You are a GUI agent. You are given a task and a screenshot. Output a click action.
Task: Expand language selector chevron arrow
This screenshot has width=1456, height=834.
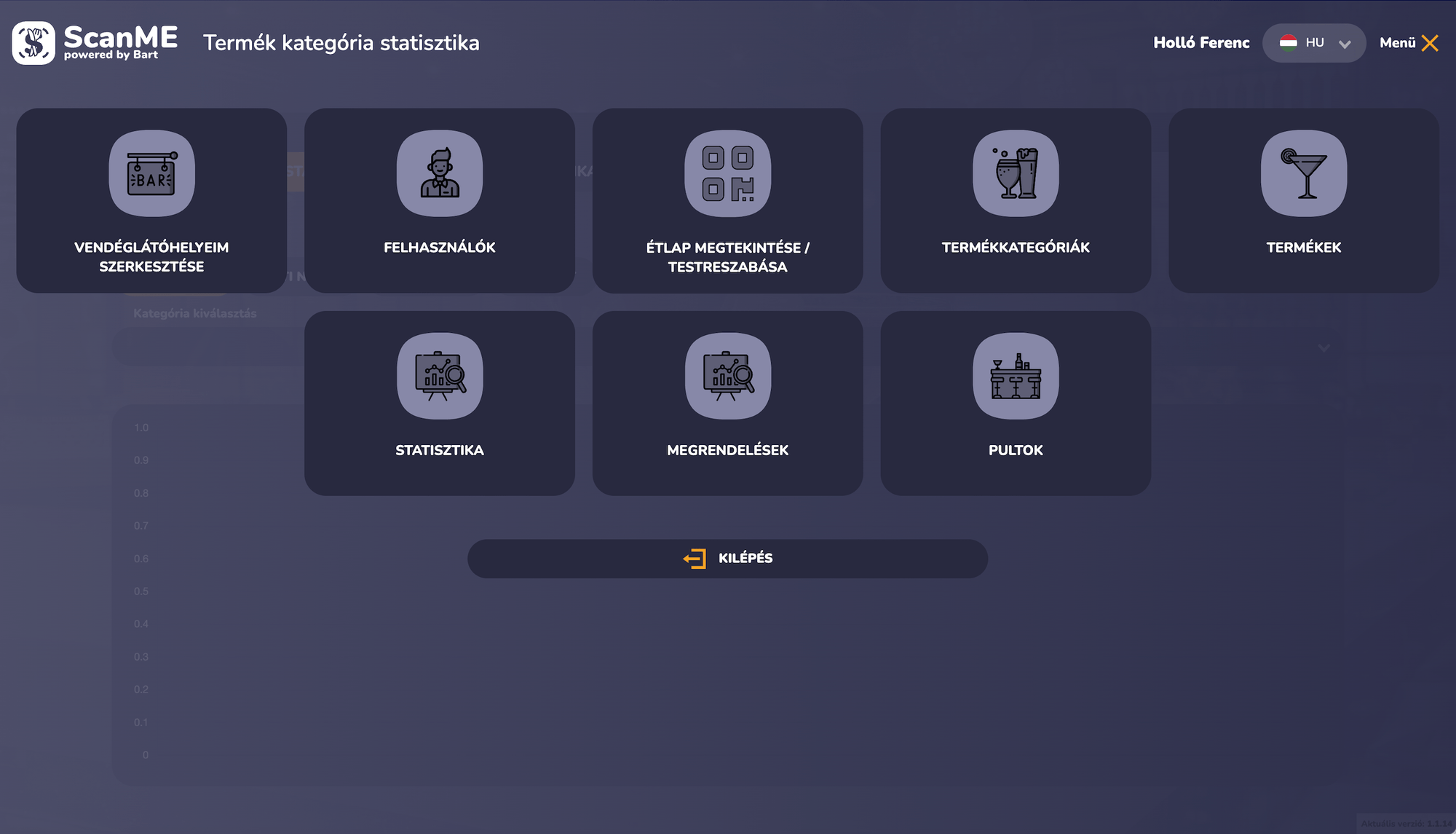tap(1345, 44)
